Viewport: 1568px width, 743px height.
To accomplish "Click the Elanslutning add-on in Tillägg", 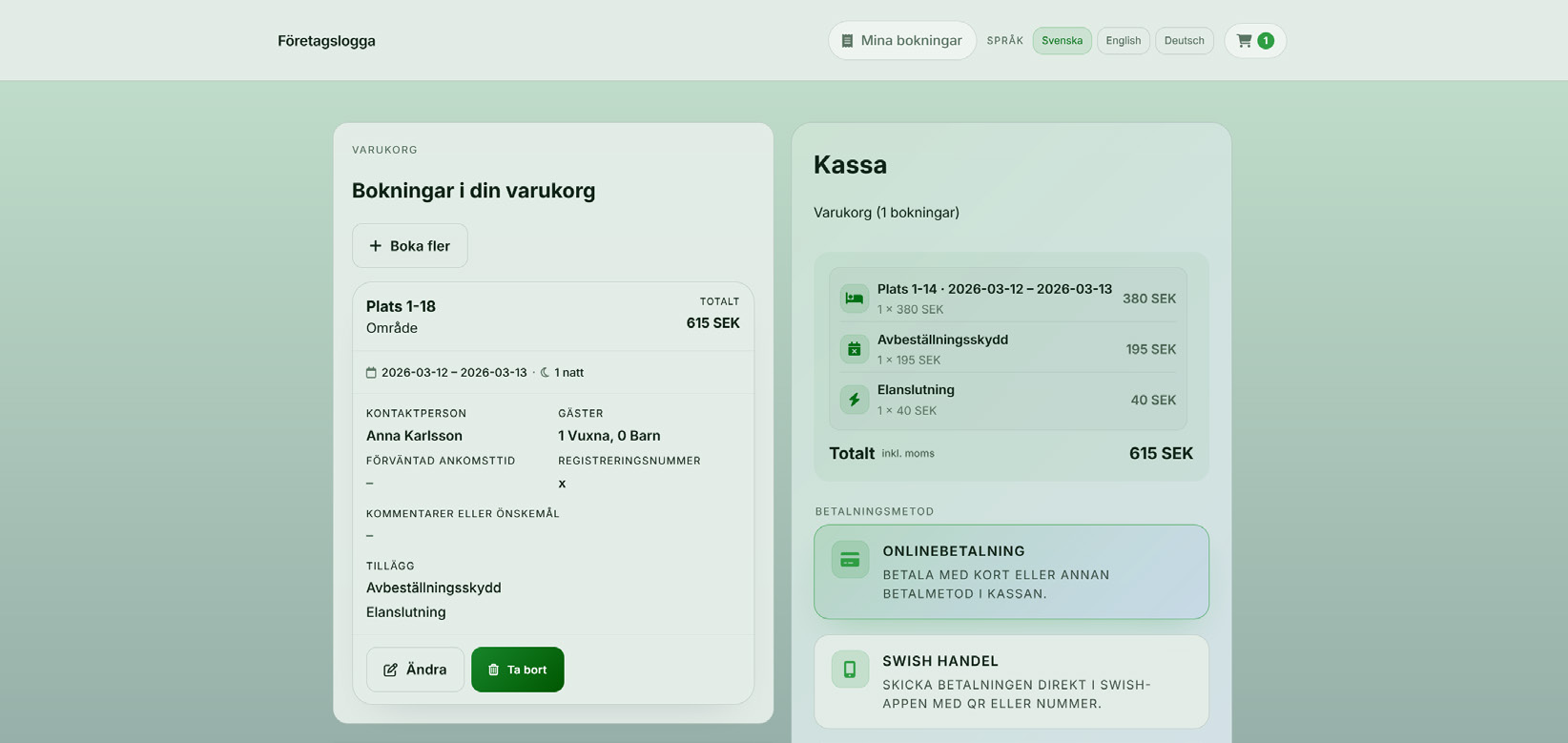I will [x=405, y=612].
